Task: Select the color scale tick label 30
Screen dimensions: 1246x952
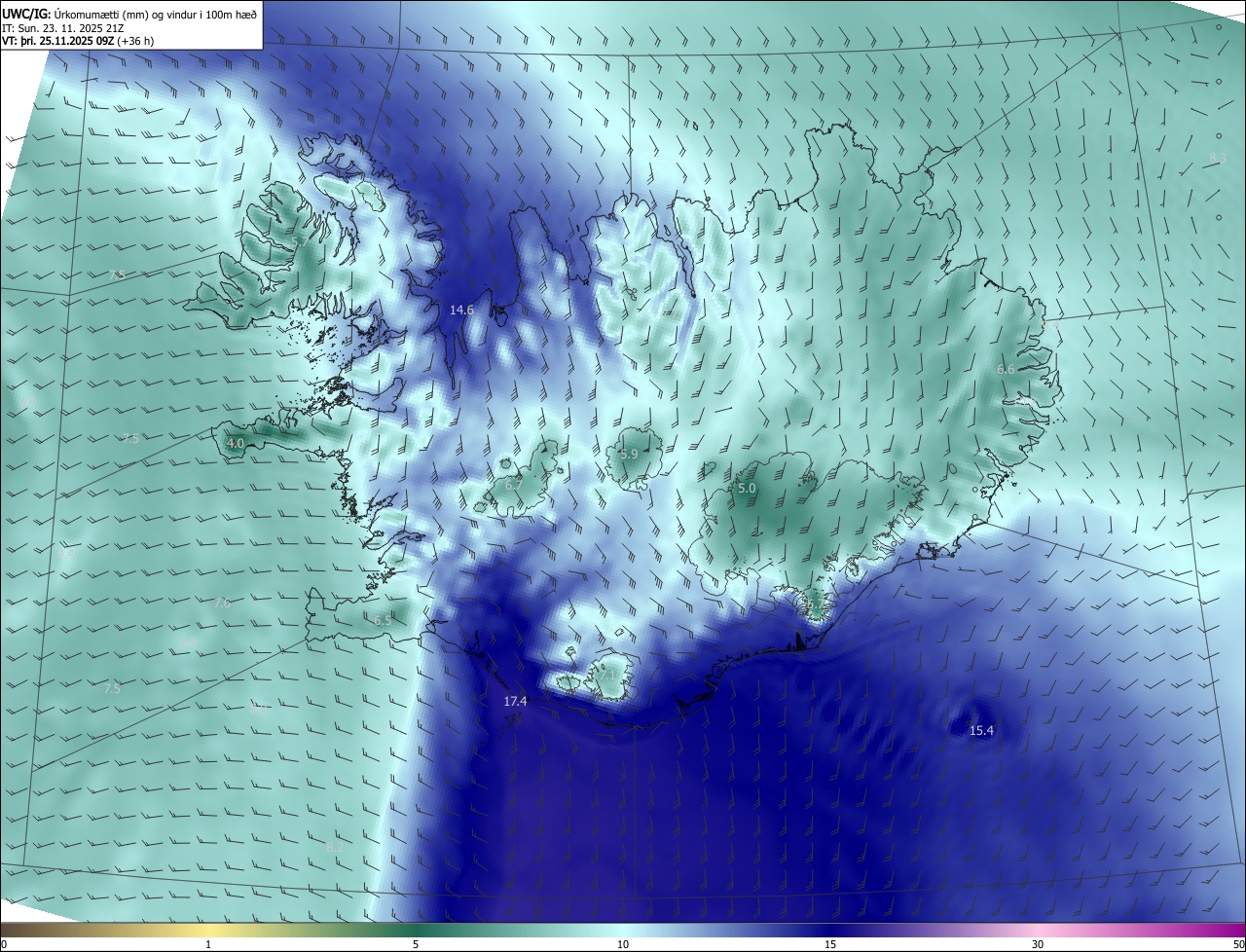Action: (1038, 944)
